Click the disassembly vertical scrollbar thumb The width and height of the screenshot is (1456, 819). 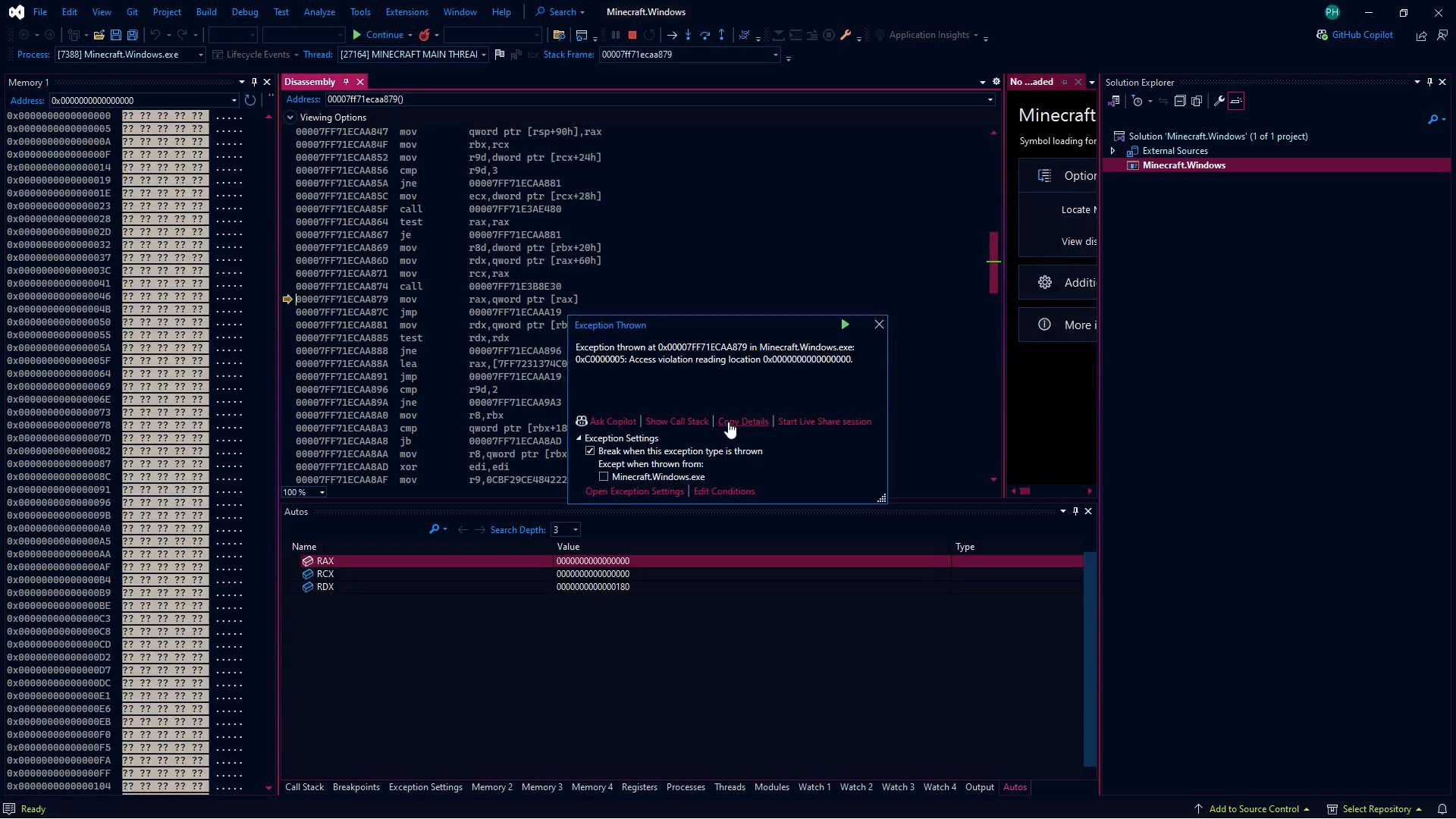993,262
